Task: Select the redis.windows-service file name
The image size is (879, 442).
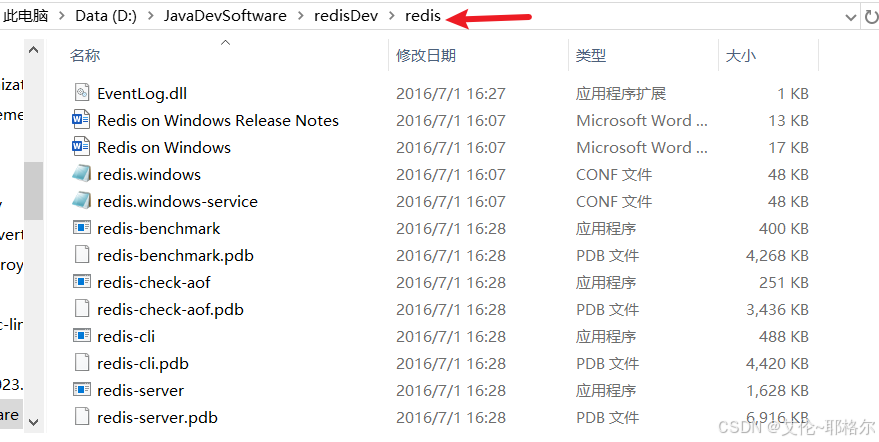Action: tap(177, 201)
